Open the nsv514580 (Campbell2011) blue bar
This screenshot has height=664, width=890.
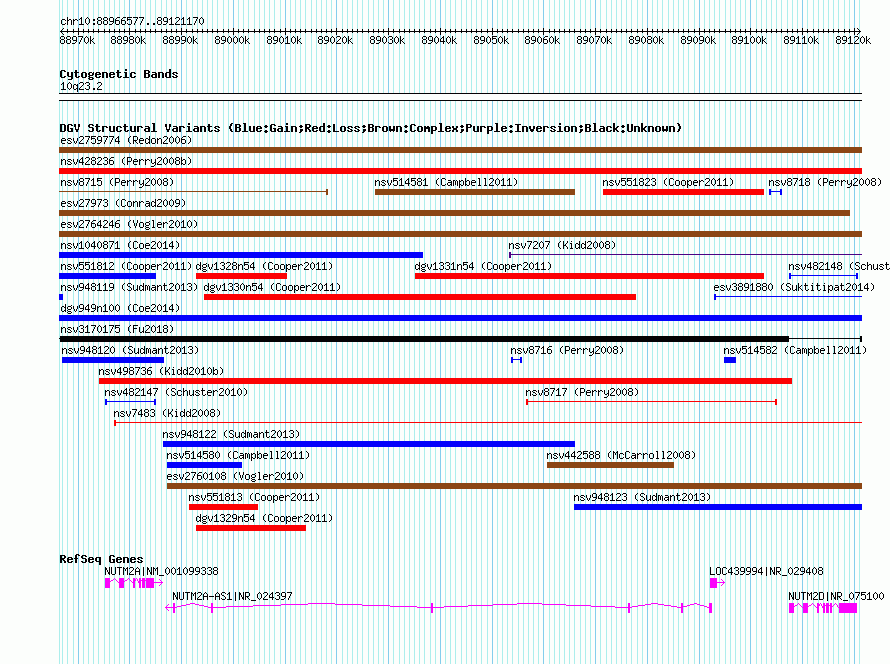[204, 465]
